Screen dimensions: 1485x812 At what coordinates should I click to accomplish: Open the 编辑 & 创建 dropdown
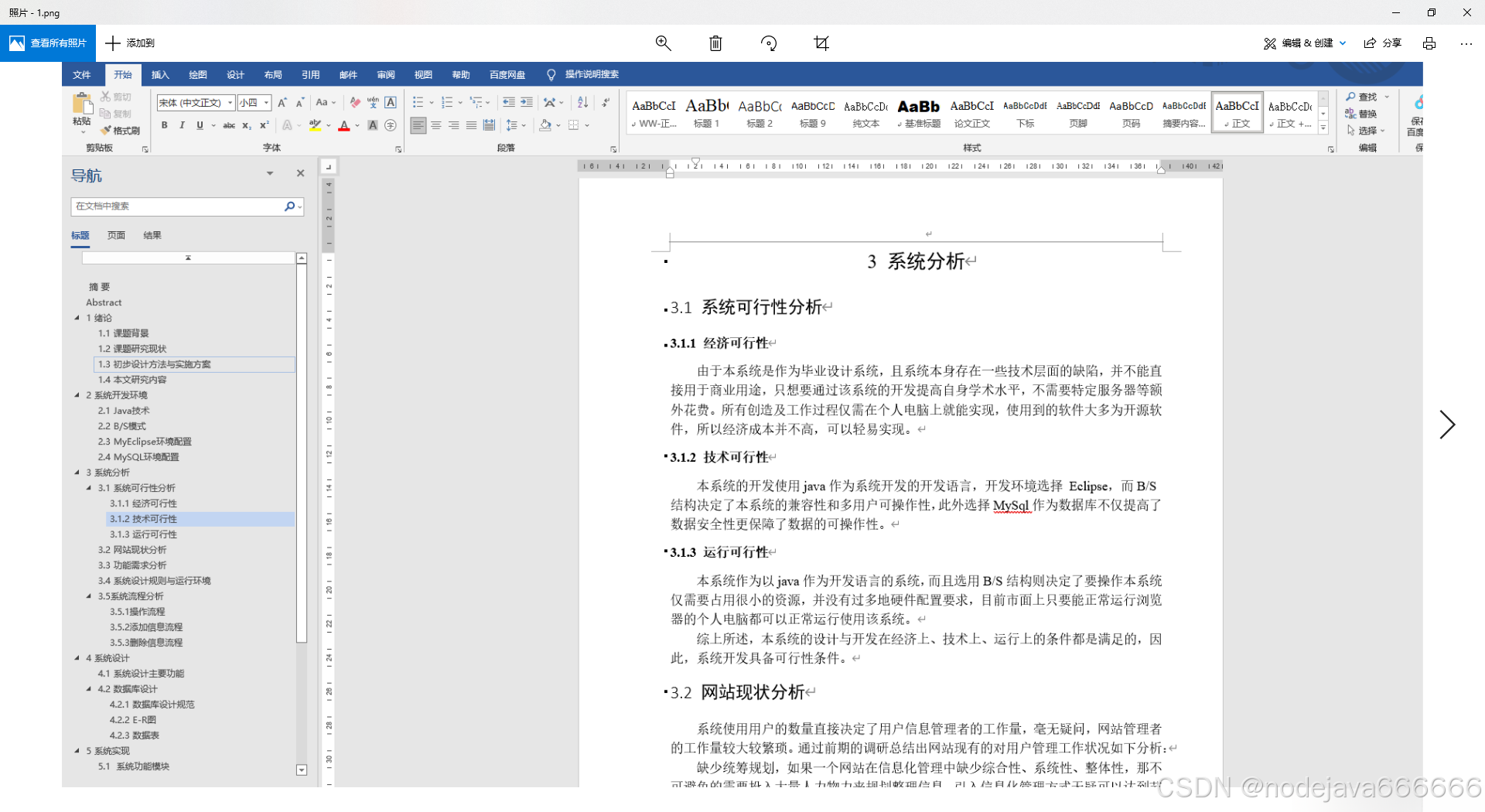click(x=1305, y=43)
